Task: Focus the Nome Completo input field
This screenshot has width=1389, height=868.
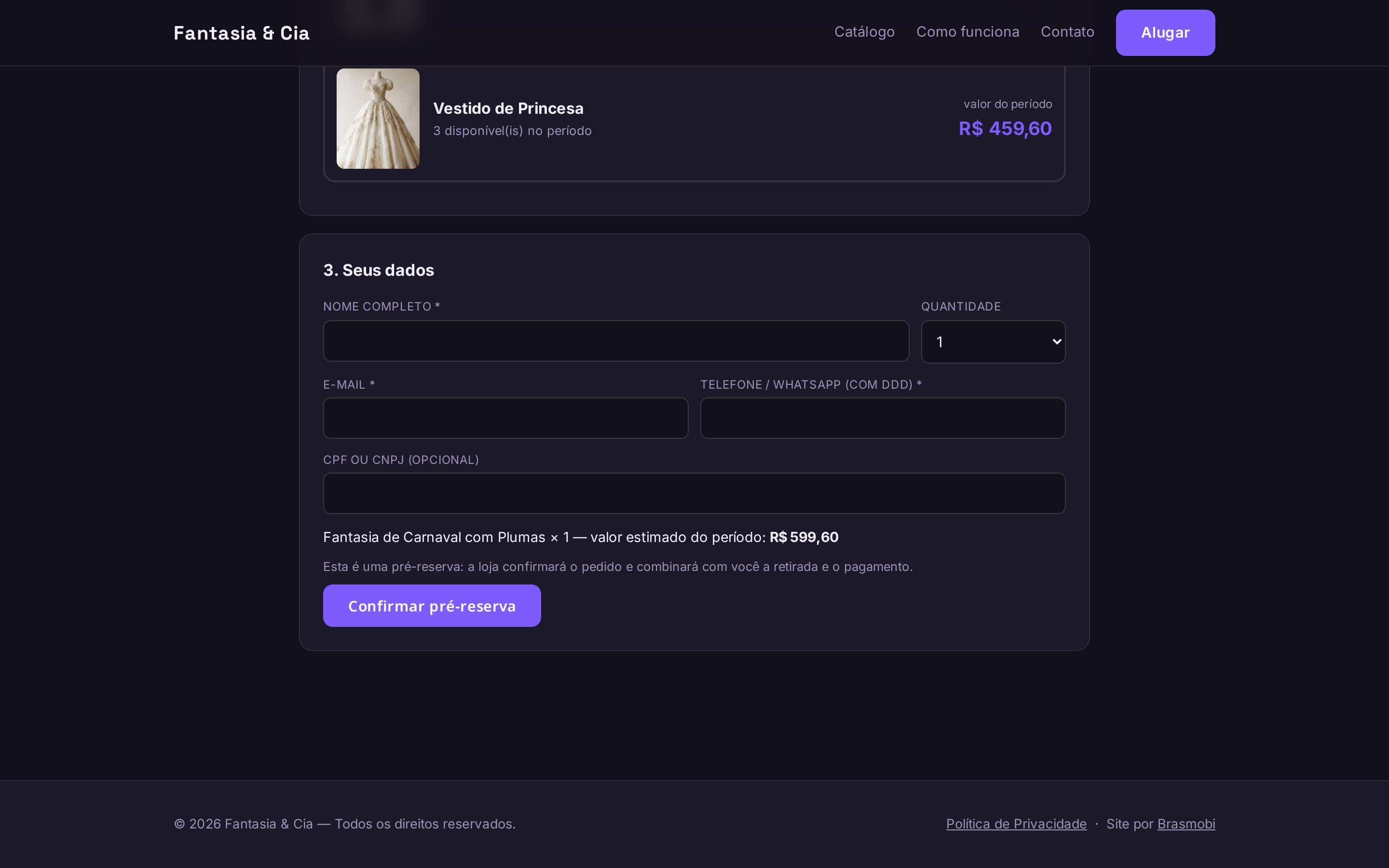Action: click(x=616, y=341)
